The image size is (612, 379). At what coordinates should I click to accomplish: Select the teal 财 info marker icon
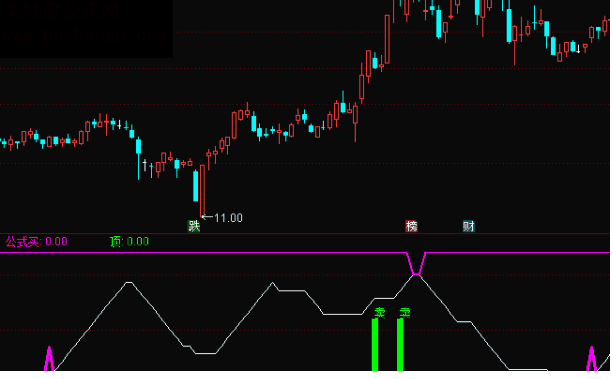pyautogui.click(x=468, y=226)
